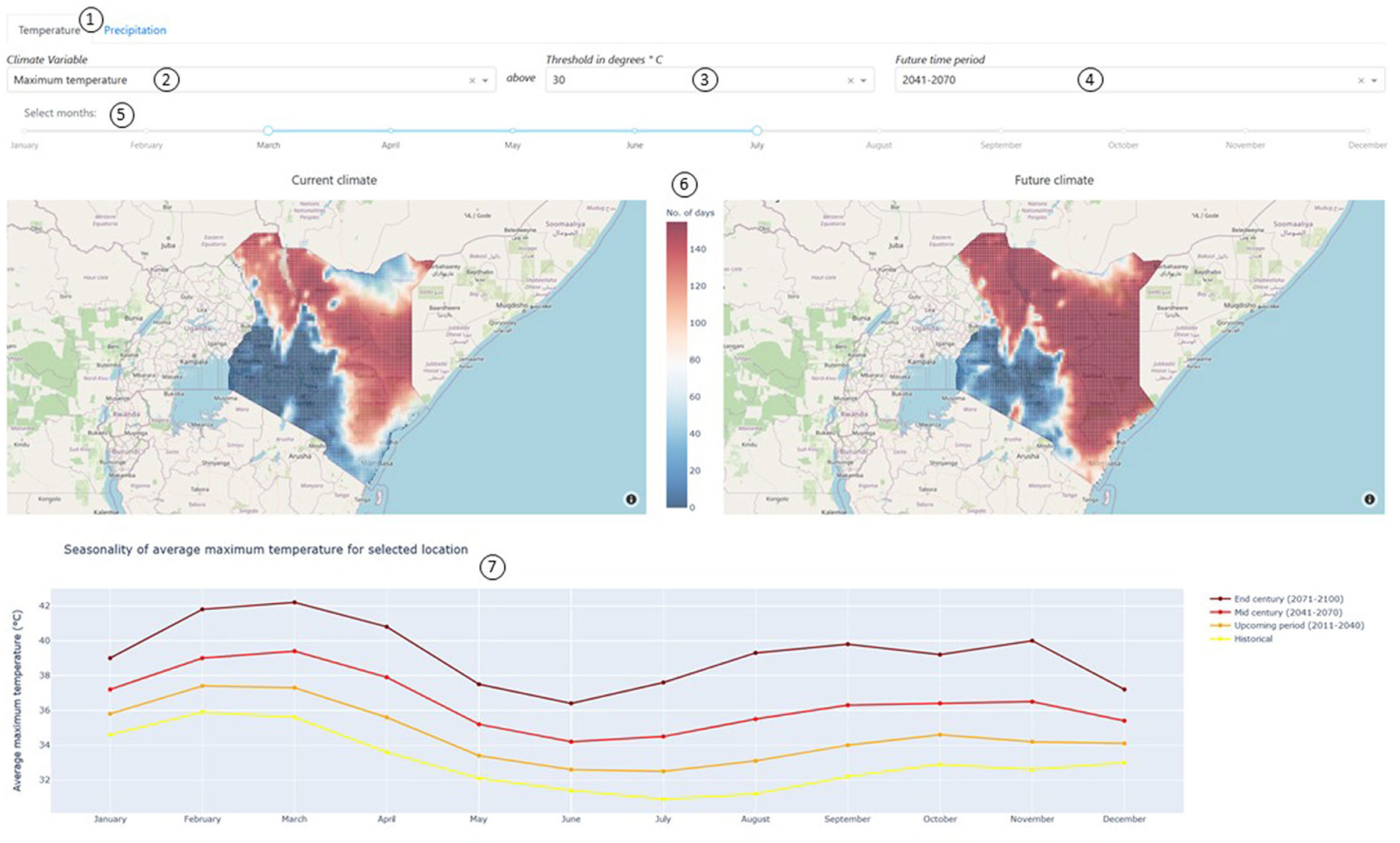Click the Maximum temperature field
Screen dimensions: 1400x843
pos(251,80)
